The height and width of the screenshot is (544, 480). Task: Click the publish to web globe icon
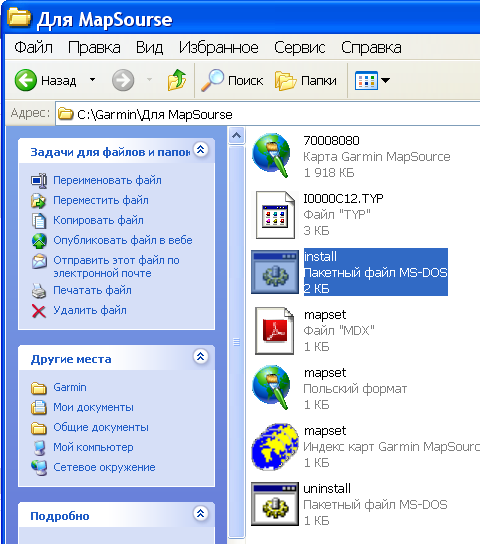click(x=39, y=241)
